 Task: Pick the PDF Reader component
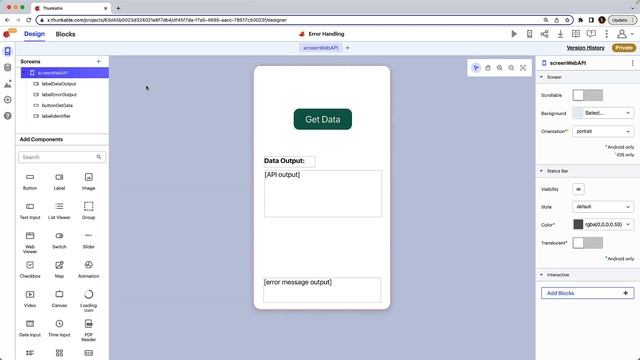coord(89,331)
